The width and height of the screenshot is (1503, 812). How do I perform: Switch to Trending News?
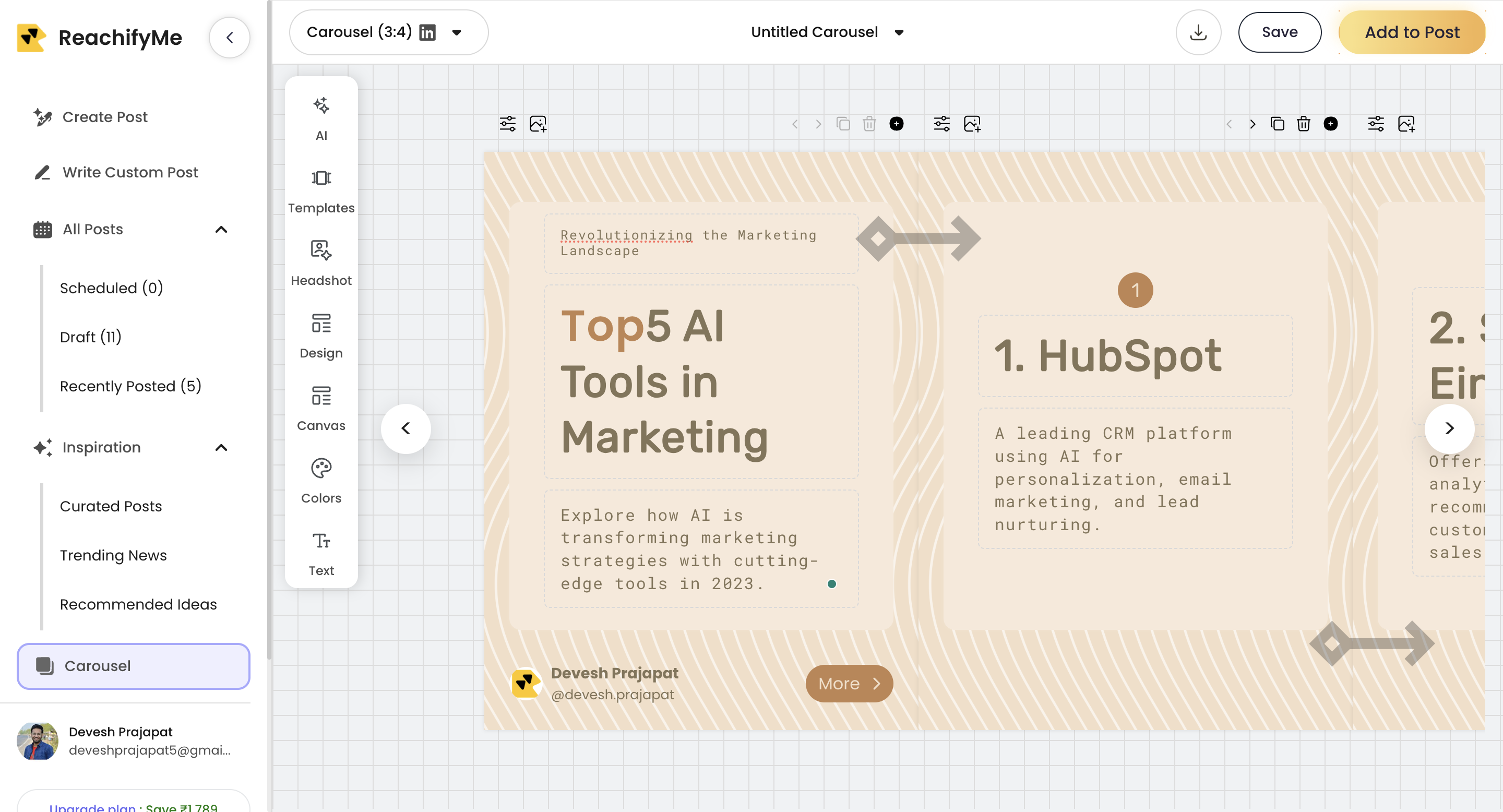point(113,555)
